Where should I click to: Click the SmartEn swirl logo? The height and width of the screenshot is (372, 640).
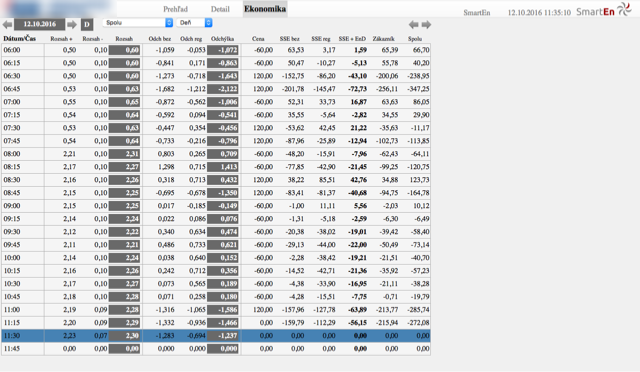point(624,9)
